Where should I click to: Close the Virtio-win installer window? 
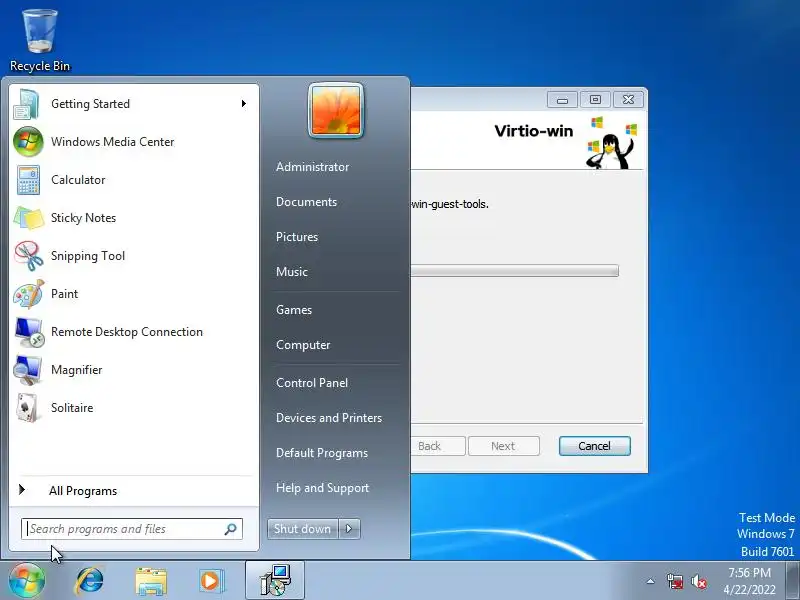point(628,100)
